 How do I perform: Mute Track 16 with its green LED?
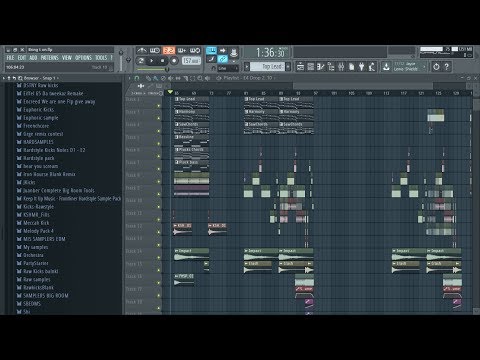tap(159, 283)
